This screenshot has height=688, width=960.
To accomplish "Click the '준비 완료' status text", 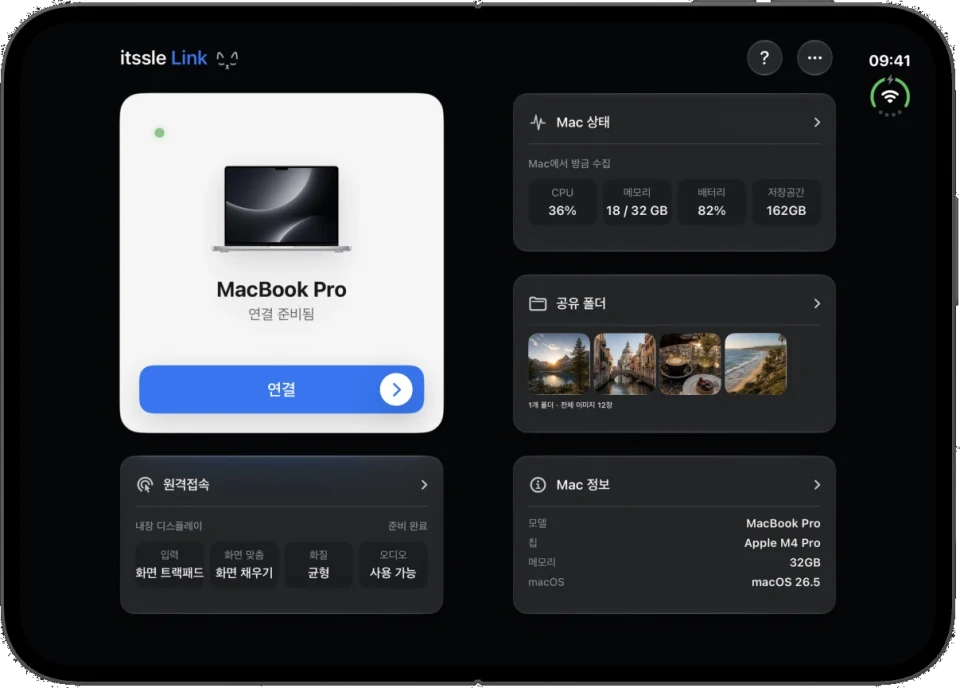I will click(408, 526).
